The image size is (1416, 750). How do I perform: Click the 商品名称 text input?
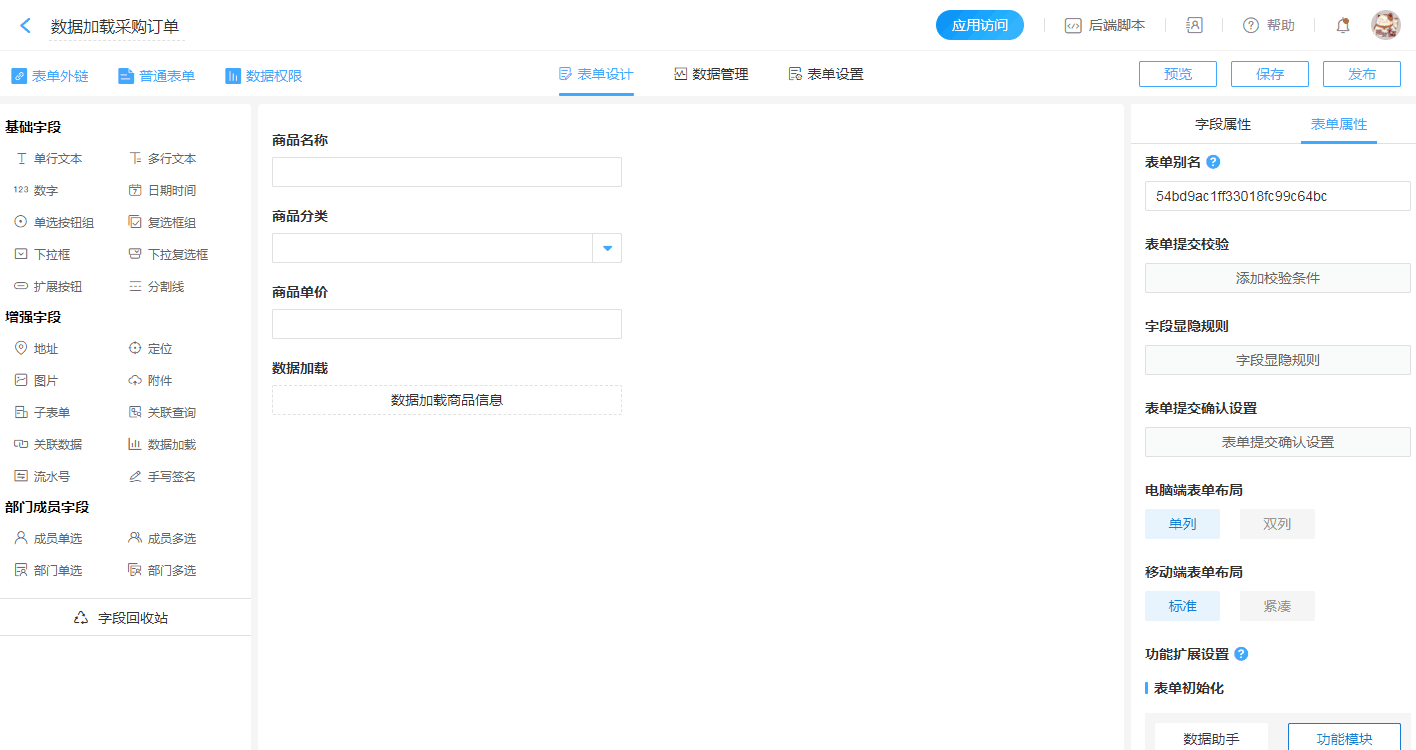[x=446, y=172]
